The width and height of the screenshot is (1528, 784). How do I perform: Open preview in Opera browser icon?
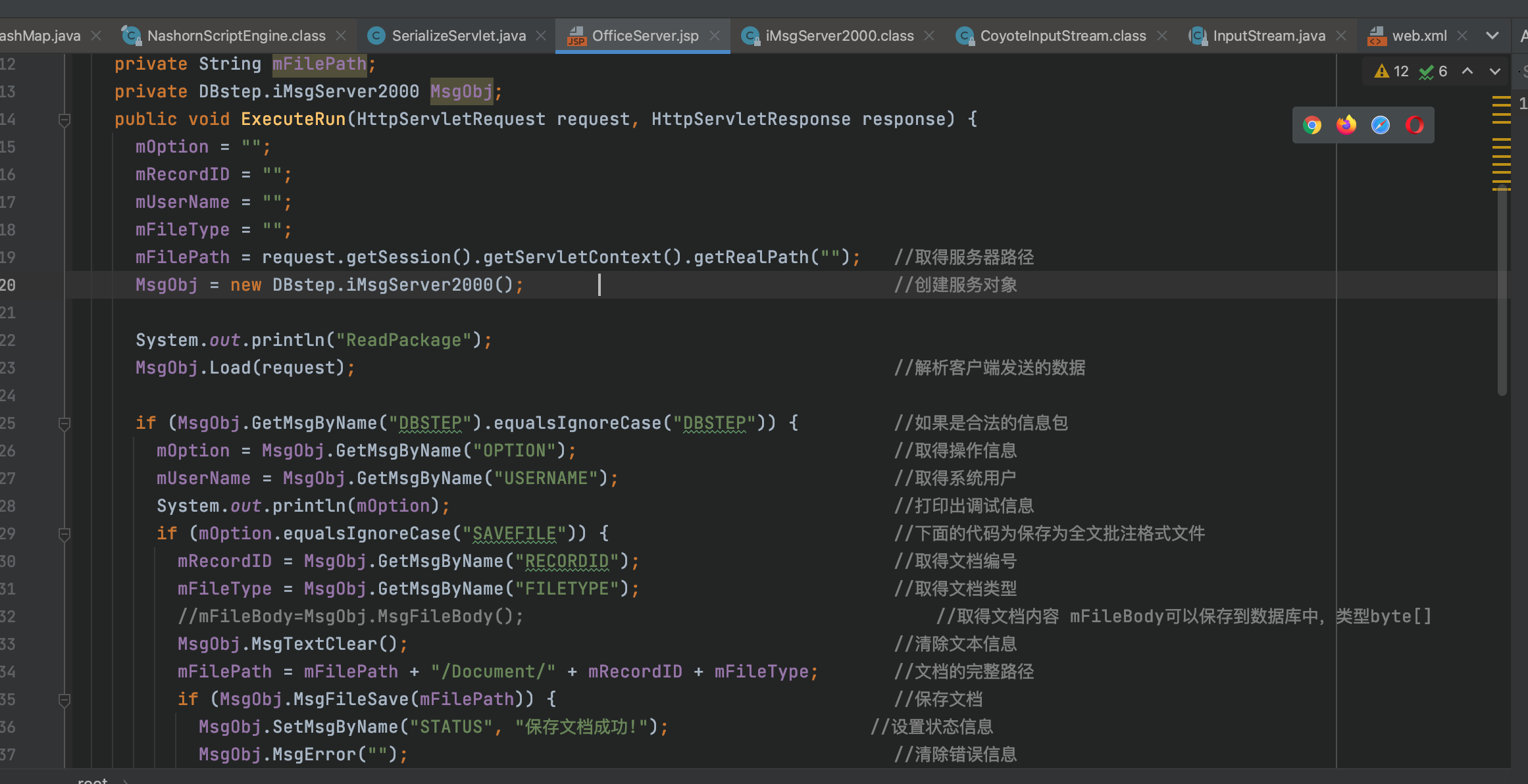coord(1415,125)
